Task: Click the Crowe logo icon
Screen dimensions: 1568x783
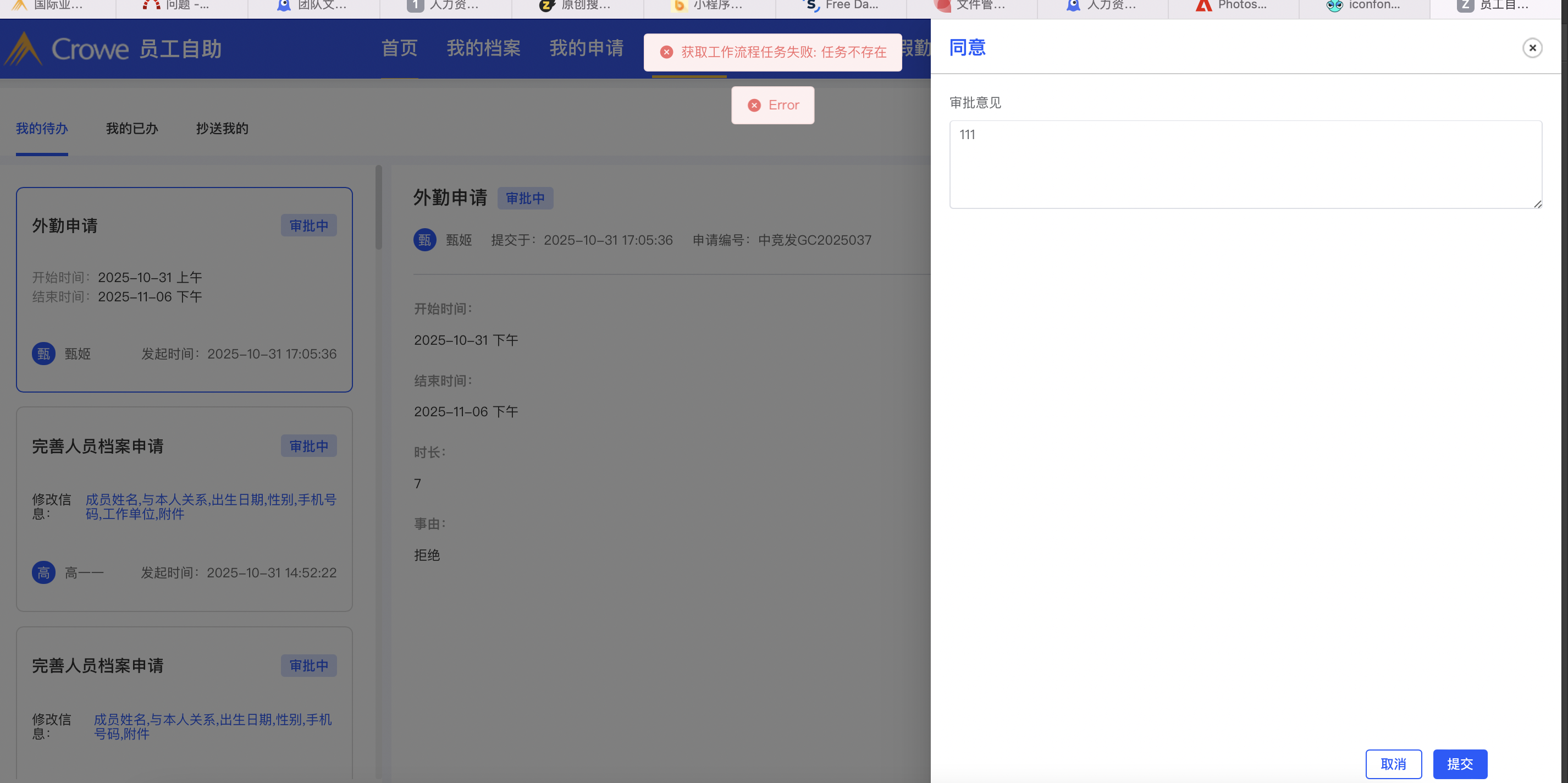Action: pos(23,49)
